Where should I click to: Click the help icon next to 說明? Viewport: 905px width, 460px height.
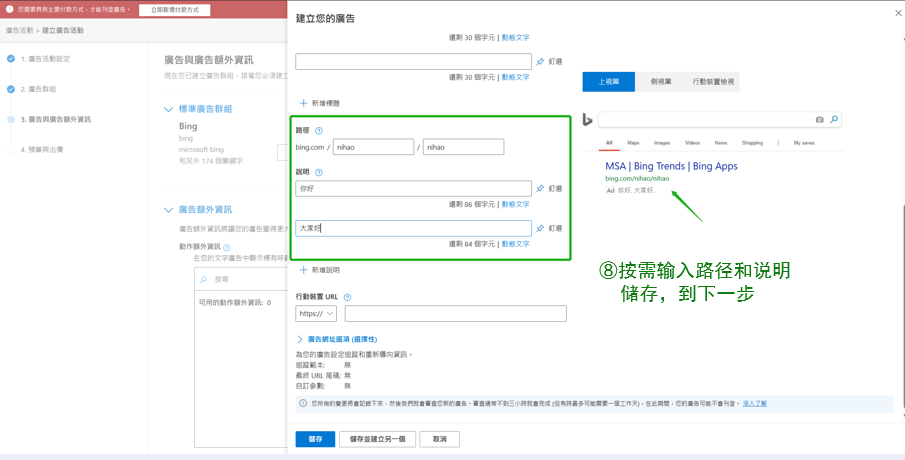coord(319,173)
